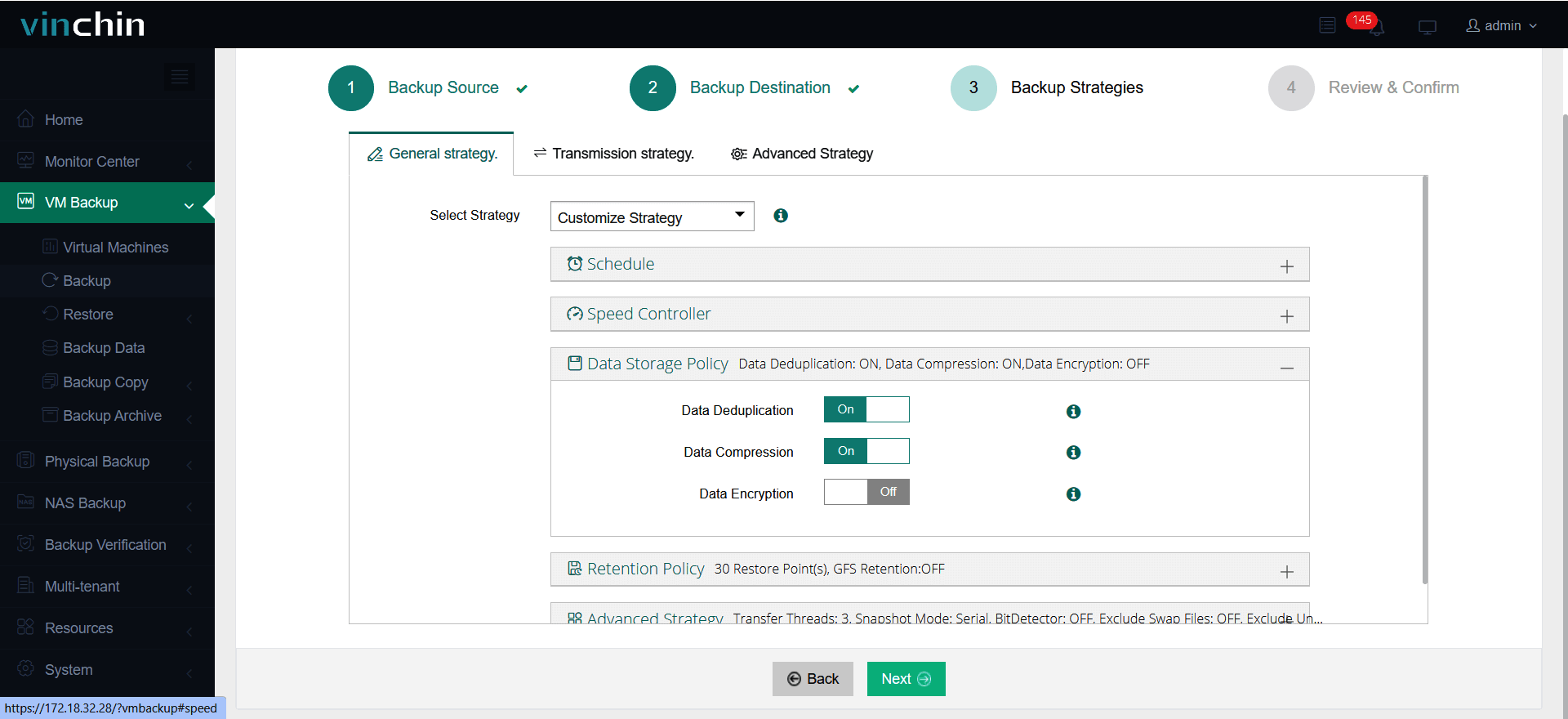Click info icon for Data Encryption
The height and width of the screenshot is (719, 1568).
pyautogui.click(x=1073, y=494)
